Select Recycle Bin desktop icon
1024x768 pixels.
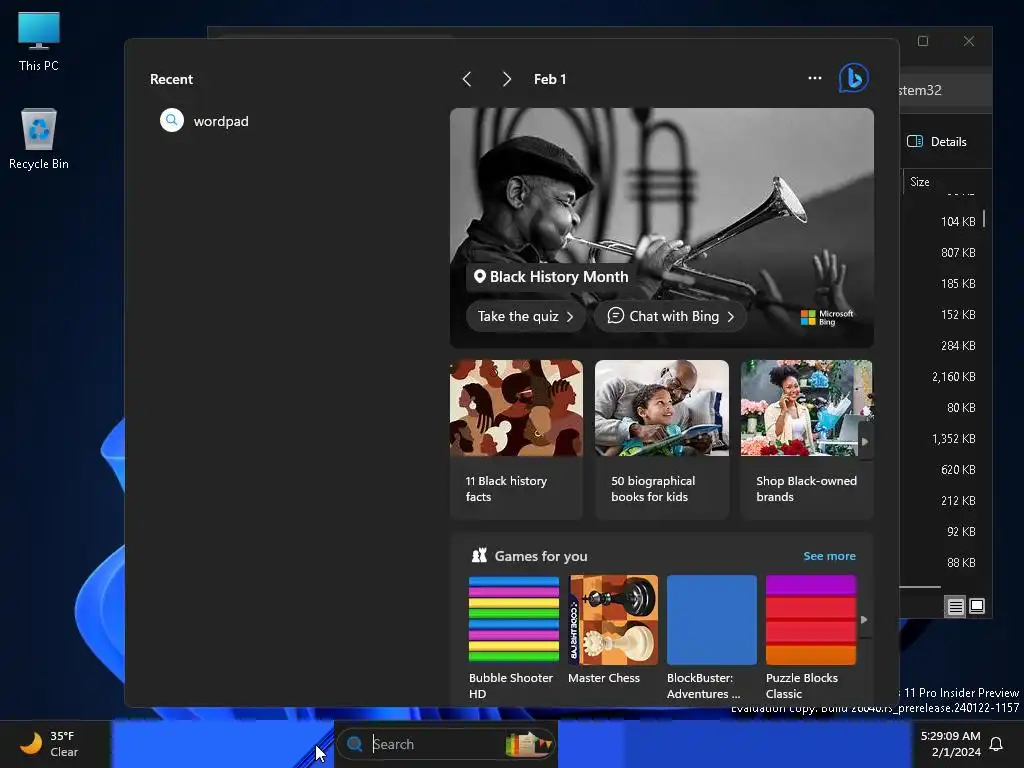pos(39,139)
